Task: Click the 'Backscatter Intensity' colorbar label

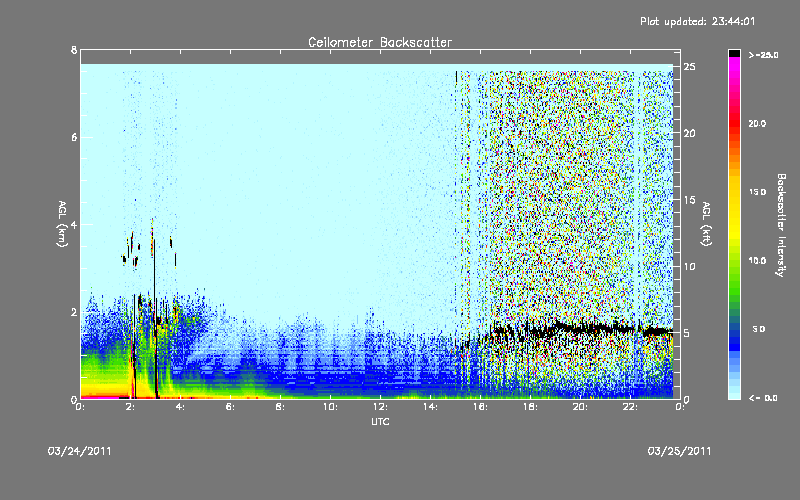Action: (781, 225)
